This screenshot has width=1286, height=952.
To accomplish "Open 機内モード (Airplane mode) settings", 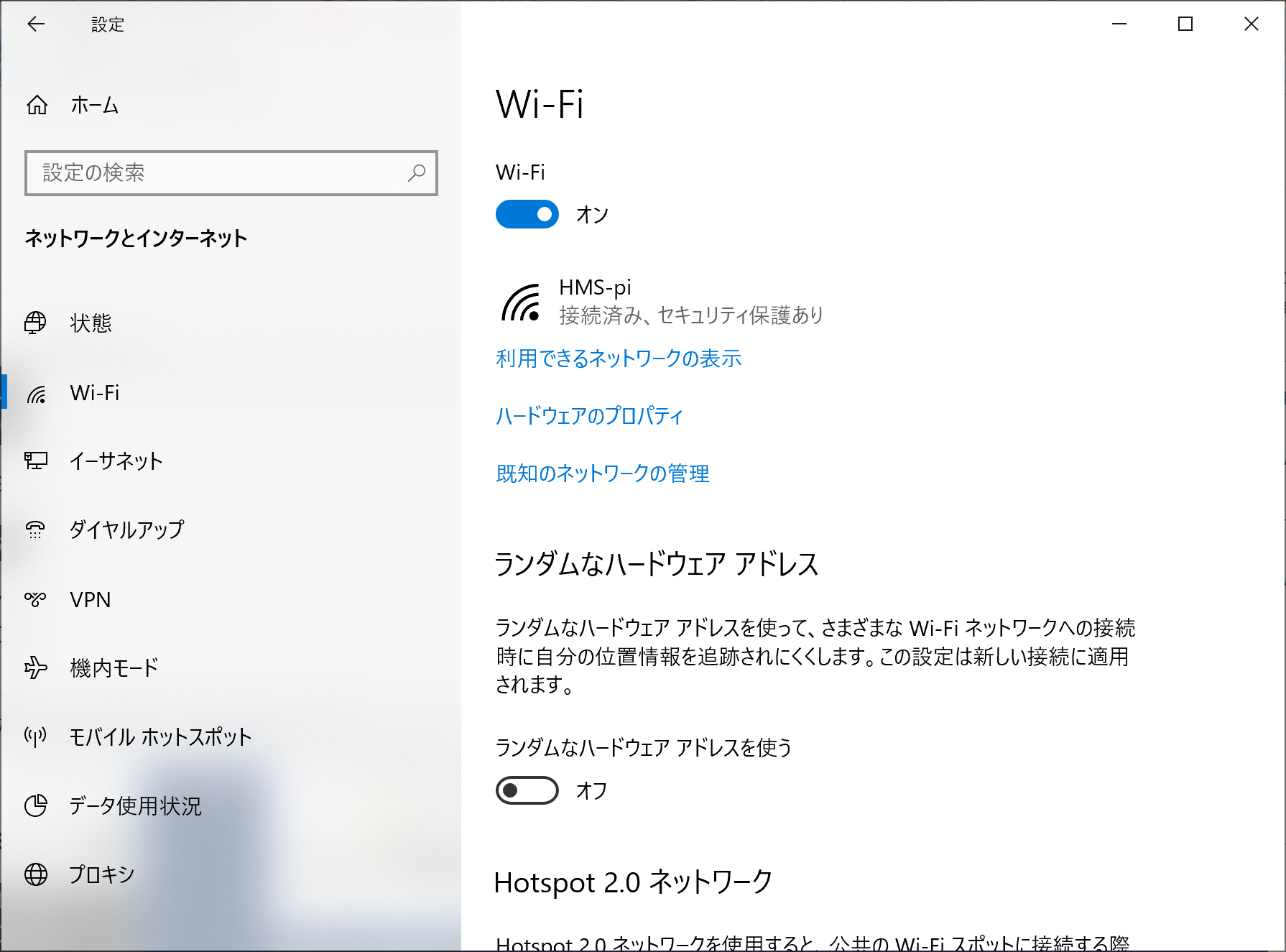I will (x=114, y=668).
